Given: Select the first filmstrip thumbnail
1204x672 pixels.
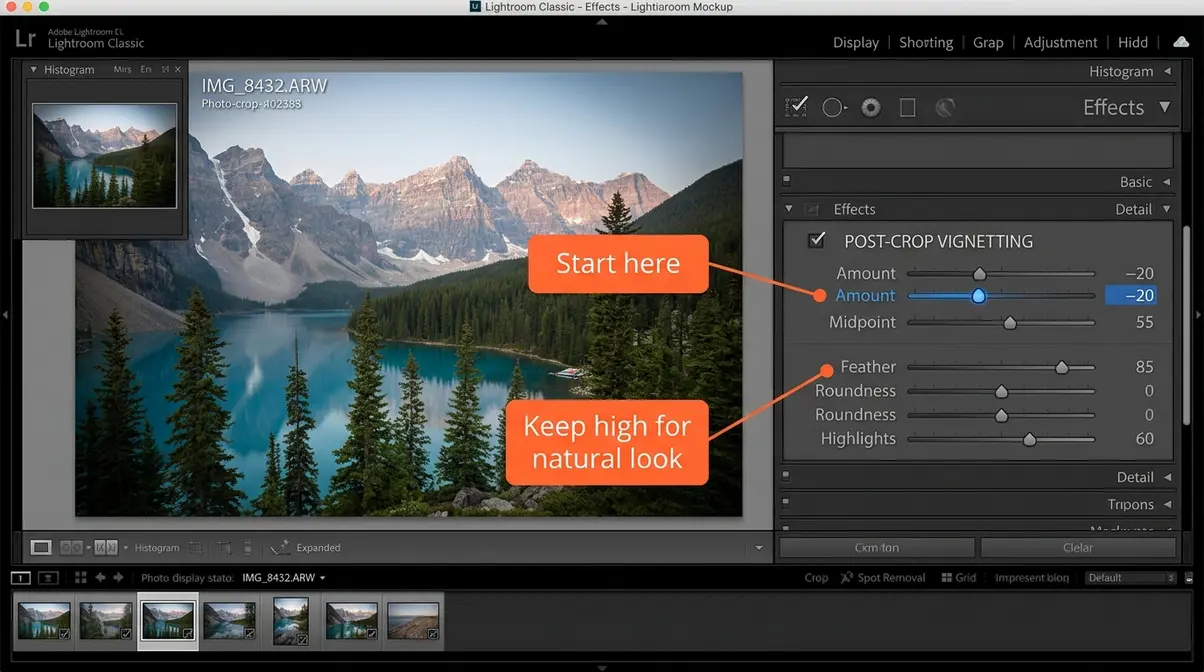Looking at the screenshot, I should pos(44,621).
